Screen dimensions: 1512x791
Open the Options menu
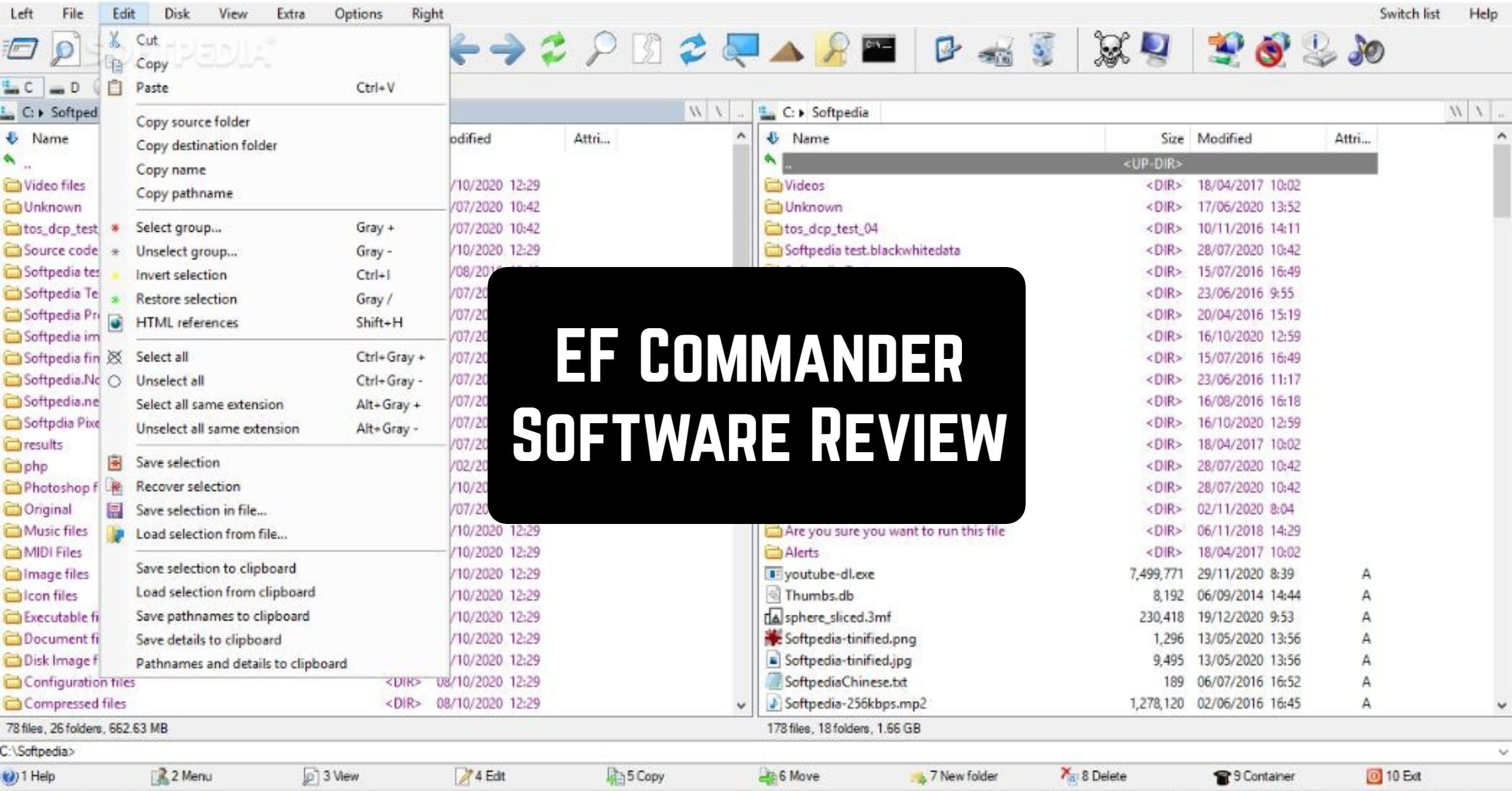[358, 14]
